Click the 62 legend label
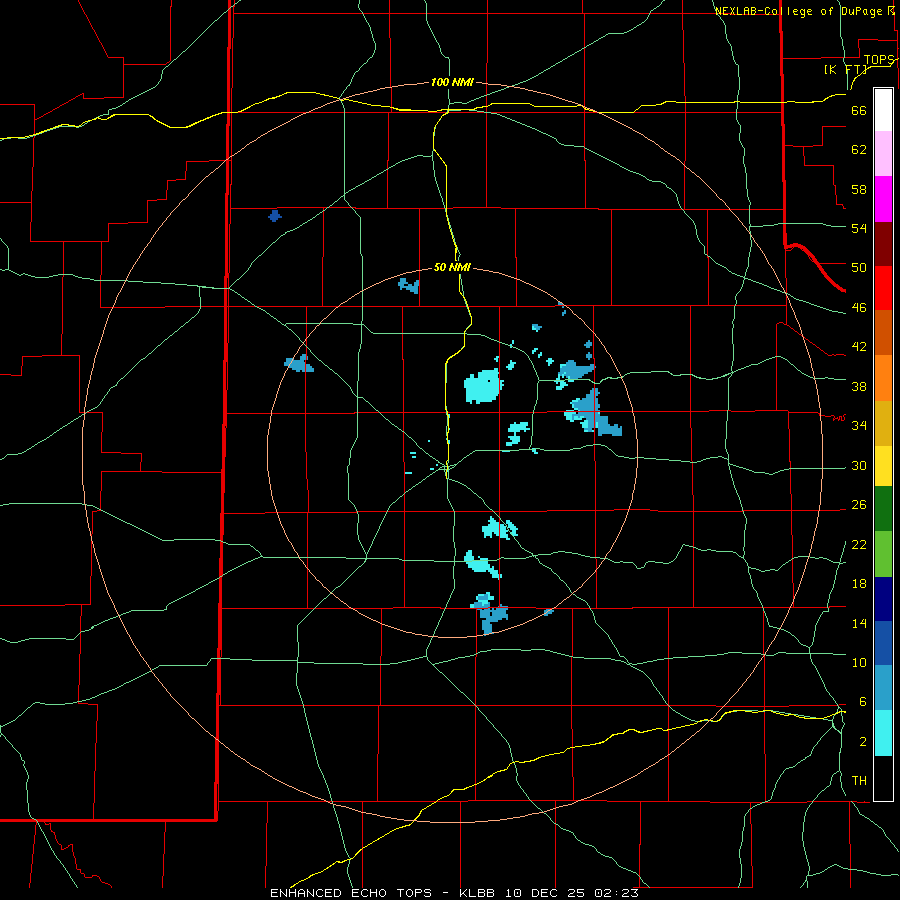 pyautogui.click(x=859, y=150)
